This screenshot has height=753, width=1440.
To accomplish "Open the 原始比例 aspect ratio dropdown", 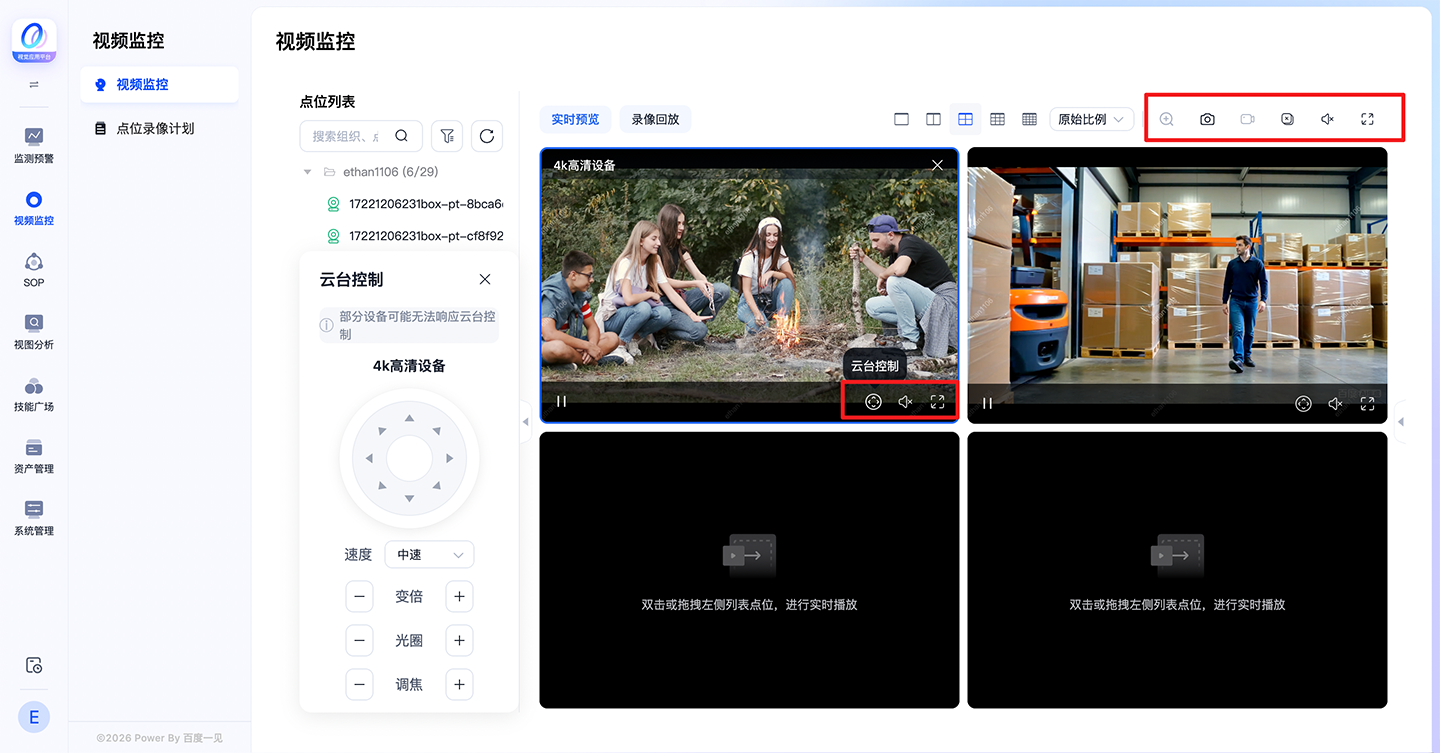I will pyautogui.click(x=1091, y=119).
